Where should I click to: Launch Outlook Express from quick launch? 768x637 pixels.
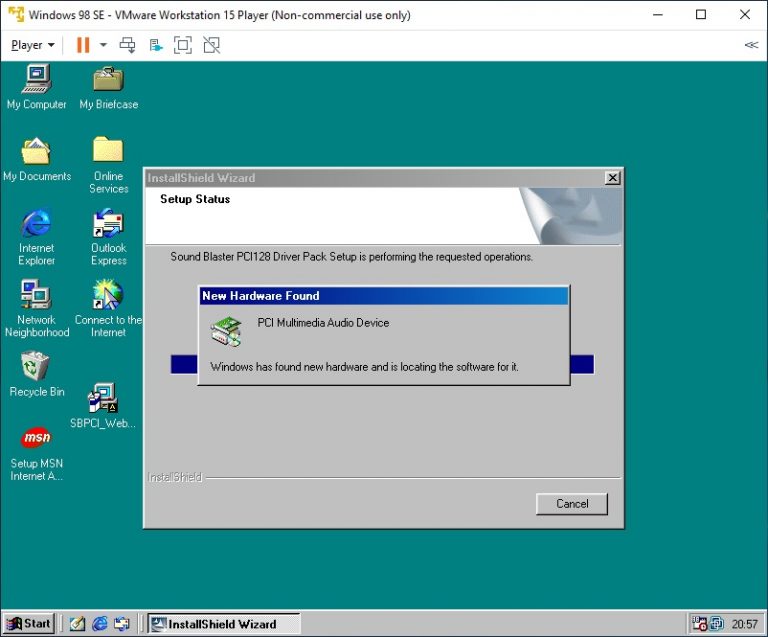click(x=122, y=624)
